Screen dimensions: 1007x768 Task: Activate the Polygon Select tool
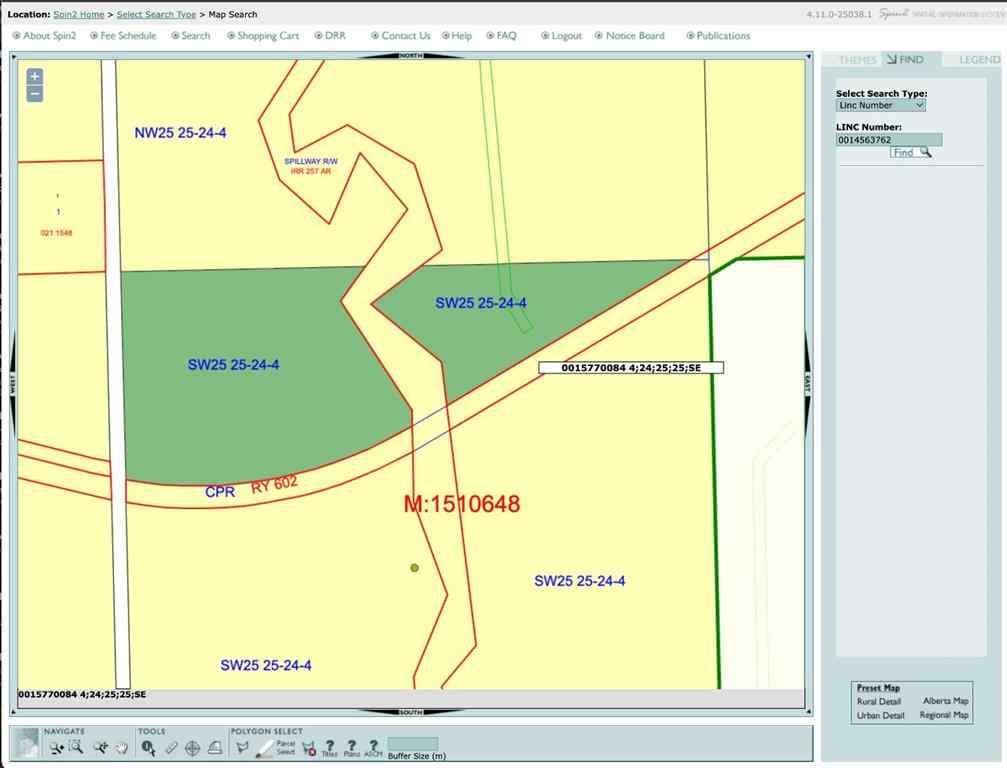(x=241, y=747)
